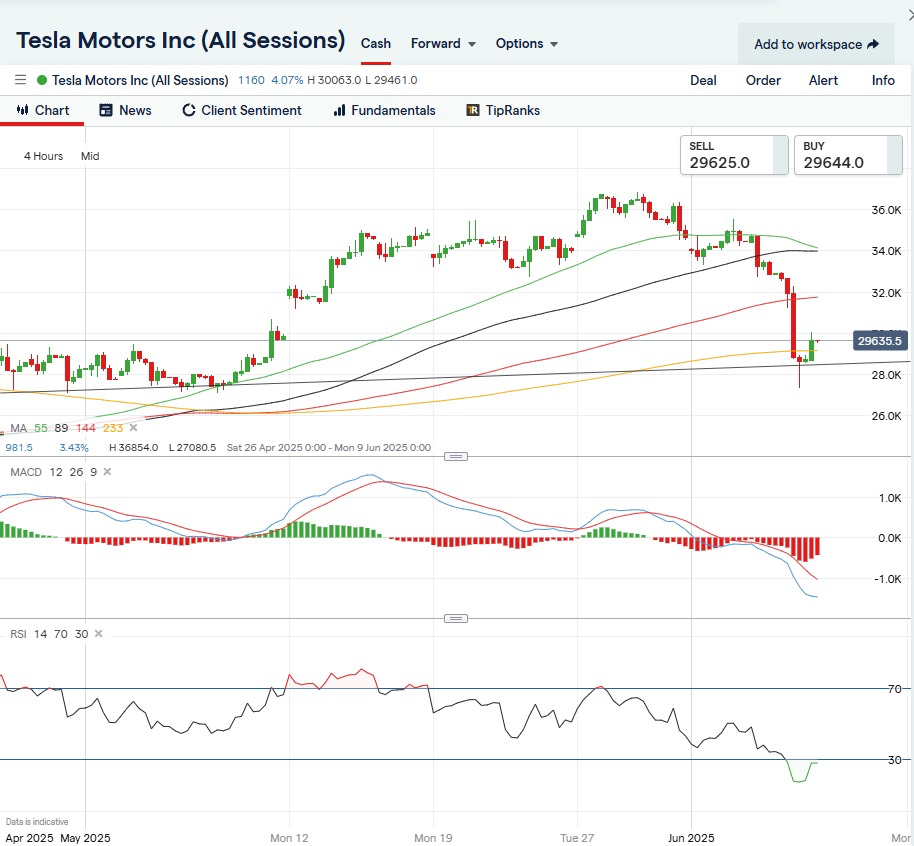Image resolution: width=914 pixels, height=846 pixels.
Task: Open the Deal panel
Action: (x=703, y=80)
